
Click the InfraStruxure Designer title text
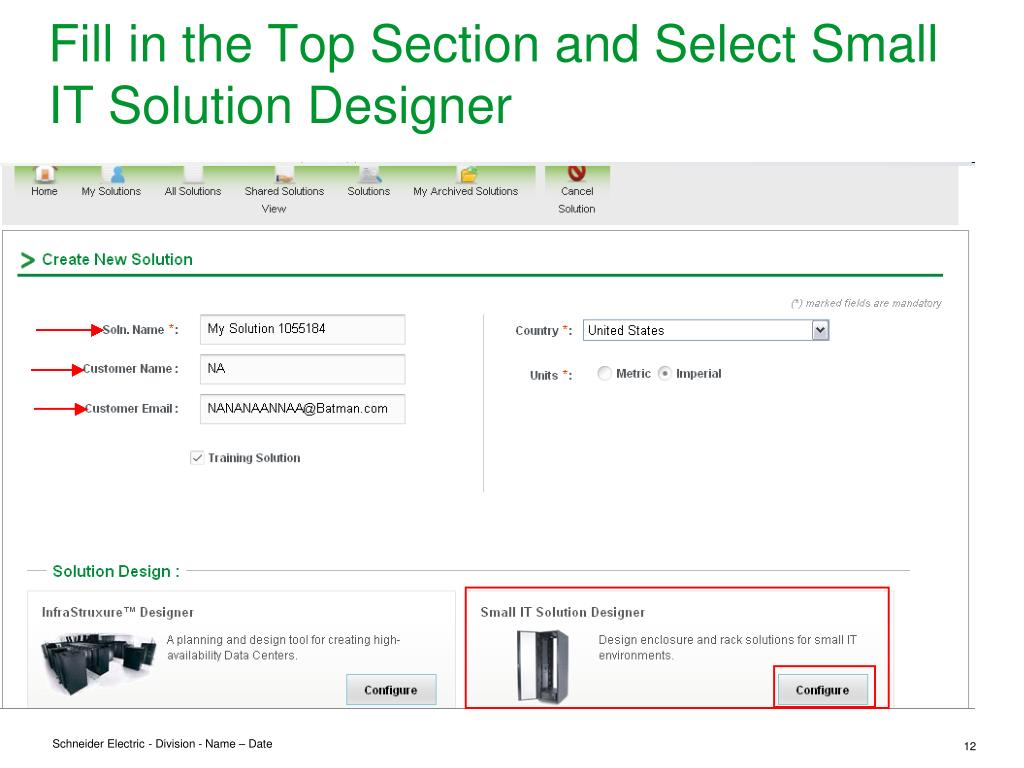pyautogui.click(x=118, y=613)
